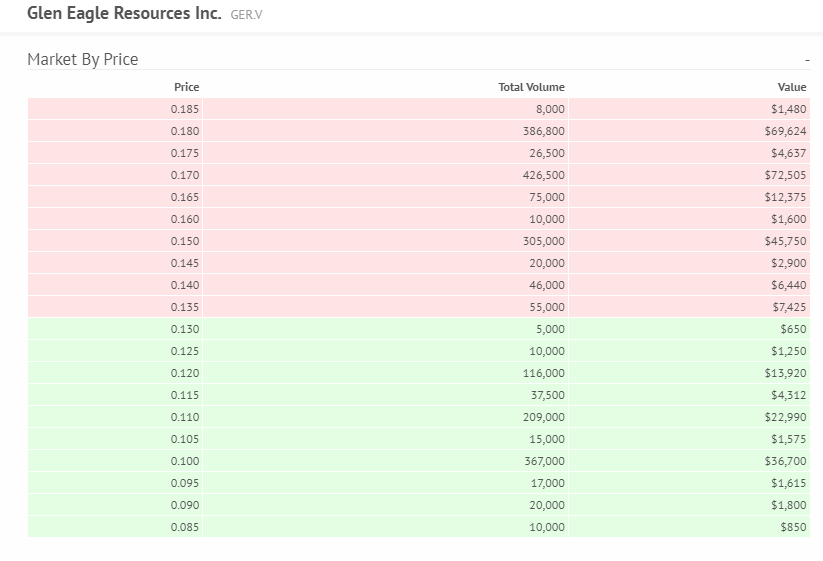The width and height of the screenshot is (823, 561).
Task: Select the 0.130 highest bid price
Action: click(185, 329)
